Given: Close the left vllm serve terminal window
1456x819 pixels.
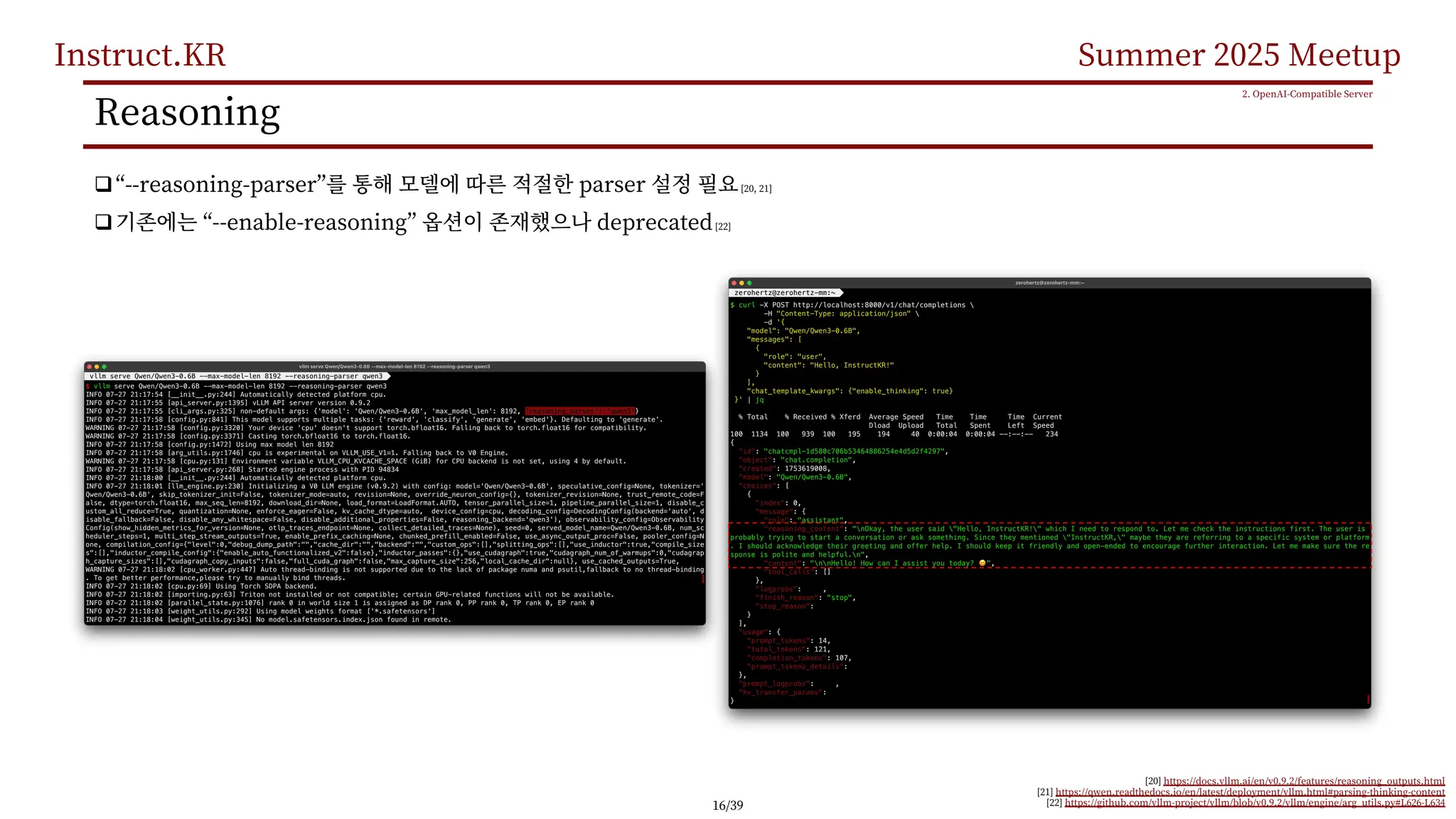Looking at the screenshot, I should (89, 367).
